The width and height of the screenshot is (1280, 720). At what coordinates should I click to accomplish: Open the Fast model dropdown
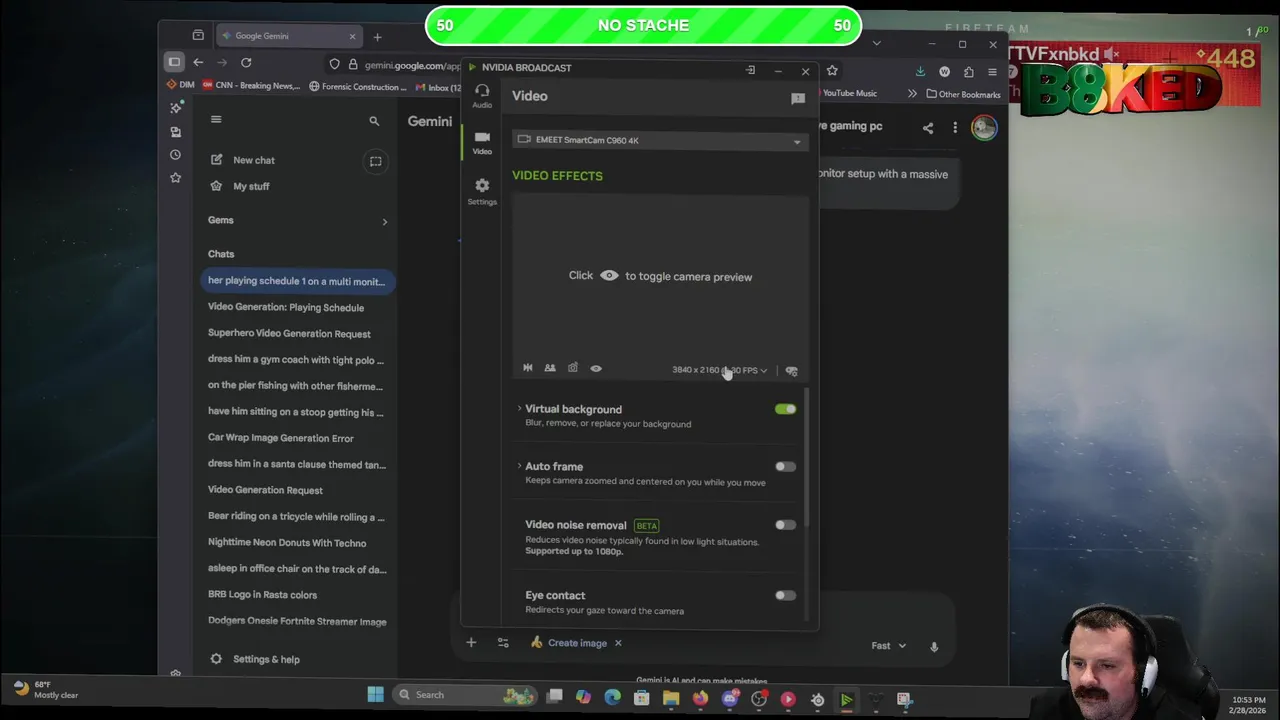pos(888,646)
